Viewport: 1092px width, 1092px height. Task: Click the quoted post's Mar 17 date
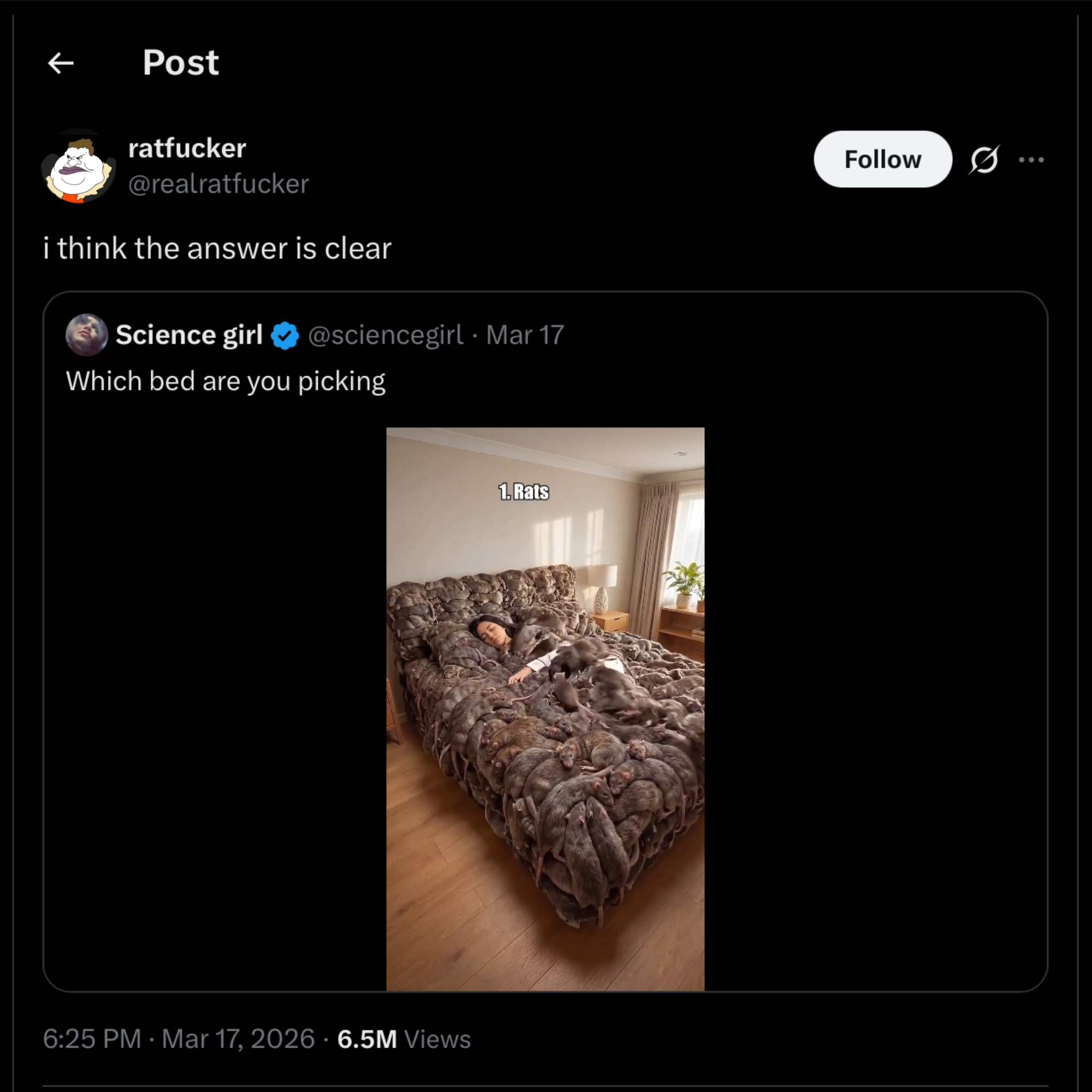(x=525, y=335)
